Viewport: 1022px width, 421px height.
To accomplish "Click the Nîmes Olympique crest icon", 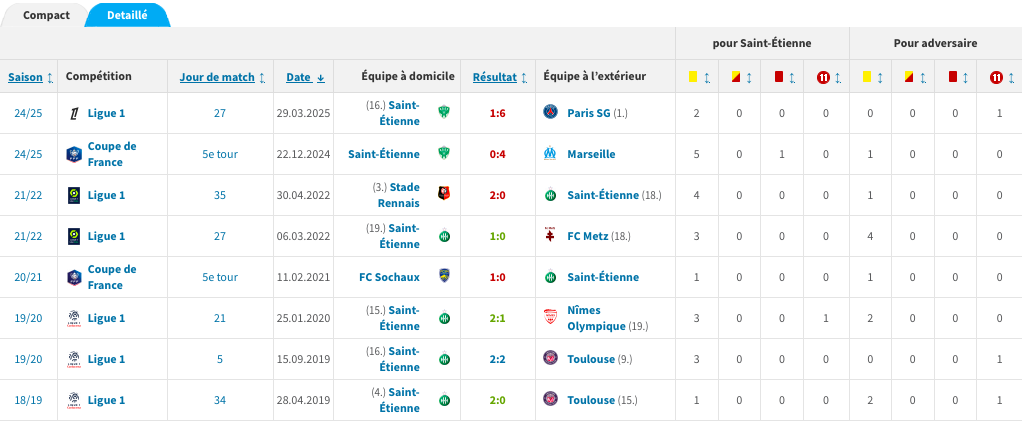I will coord(549,318).
